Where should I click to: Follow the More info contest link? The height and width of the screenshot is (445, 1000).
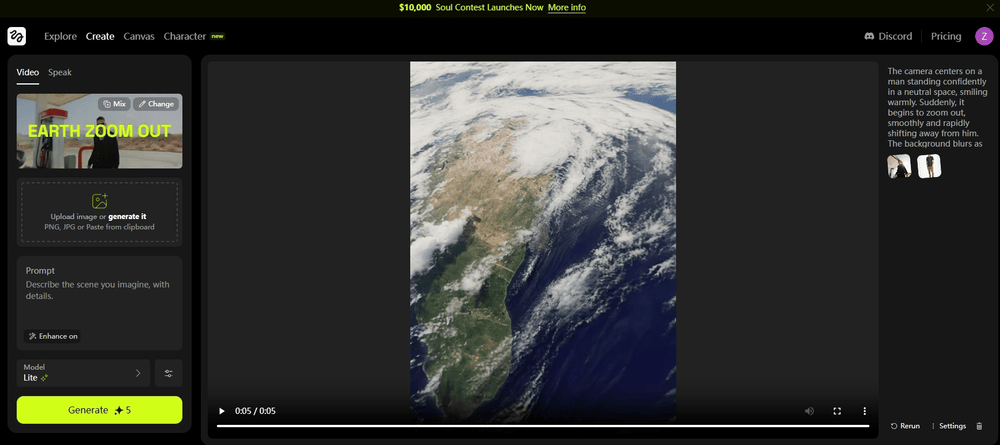coord(566,8)
